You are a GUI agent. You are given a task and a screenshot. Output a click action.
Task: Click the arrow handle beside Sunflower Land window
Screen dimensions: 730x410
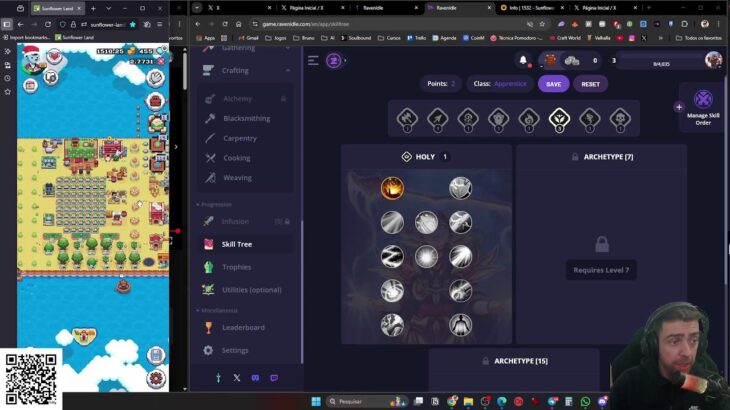click(176, 147)
